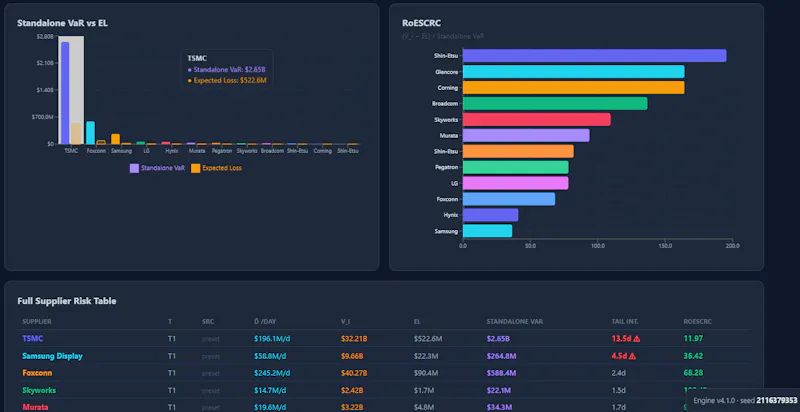This screenshot has width=800, height=412.
Task: Click the 2.4d tail interval value
Action: pyautogui.click(x=618, y=373)
